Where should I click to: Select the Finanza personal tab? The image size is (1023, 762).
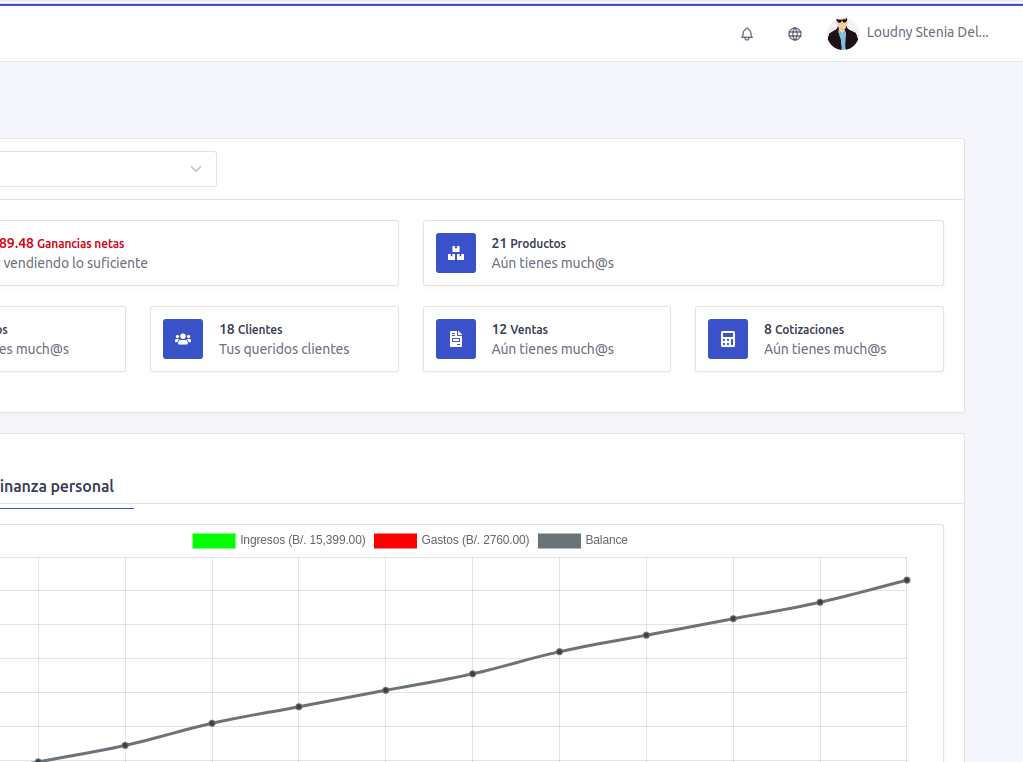click(x=56, y=487)
